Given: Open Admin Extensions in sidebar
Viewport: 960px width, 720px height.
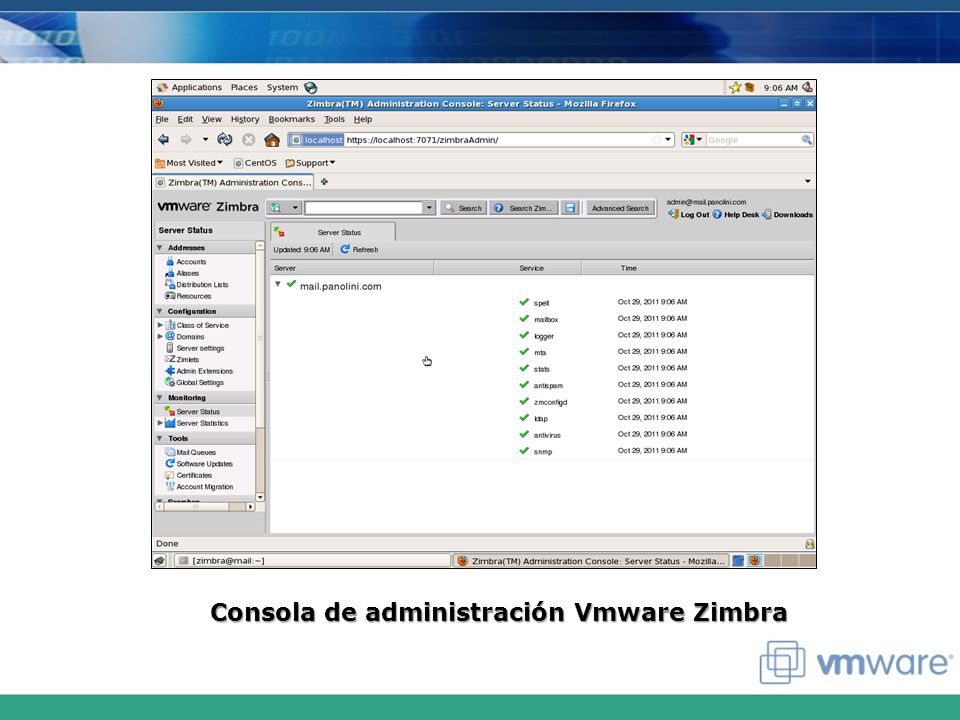Looking at the screenshot, I should (x=204, y=371).
